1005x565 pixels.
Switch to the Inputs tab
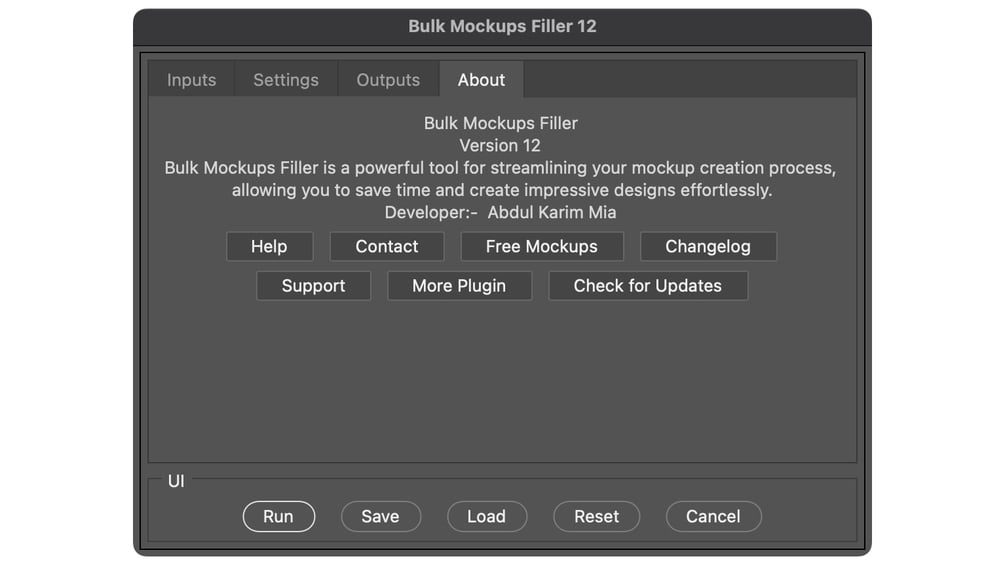point(191,80)
